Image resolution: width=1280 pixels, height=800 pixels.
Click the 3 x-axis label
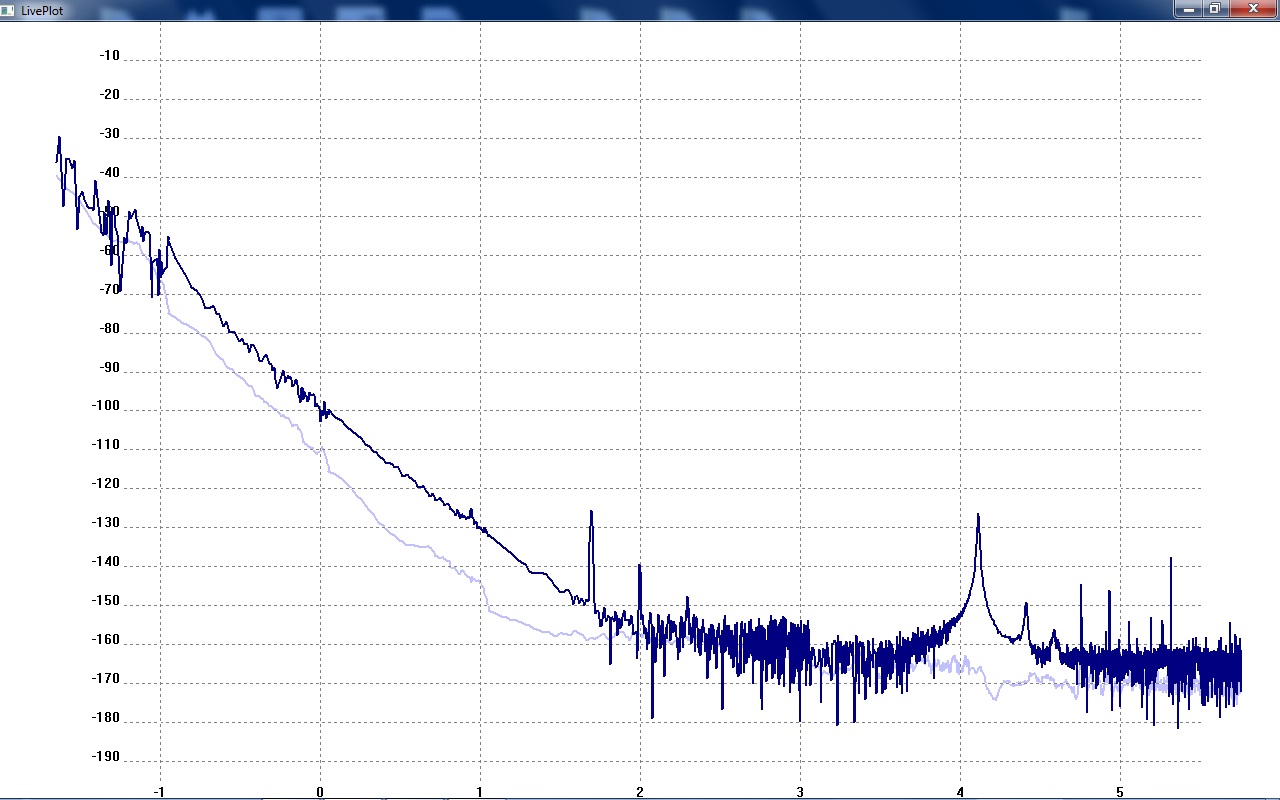click(x=800, y=791)
